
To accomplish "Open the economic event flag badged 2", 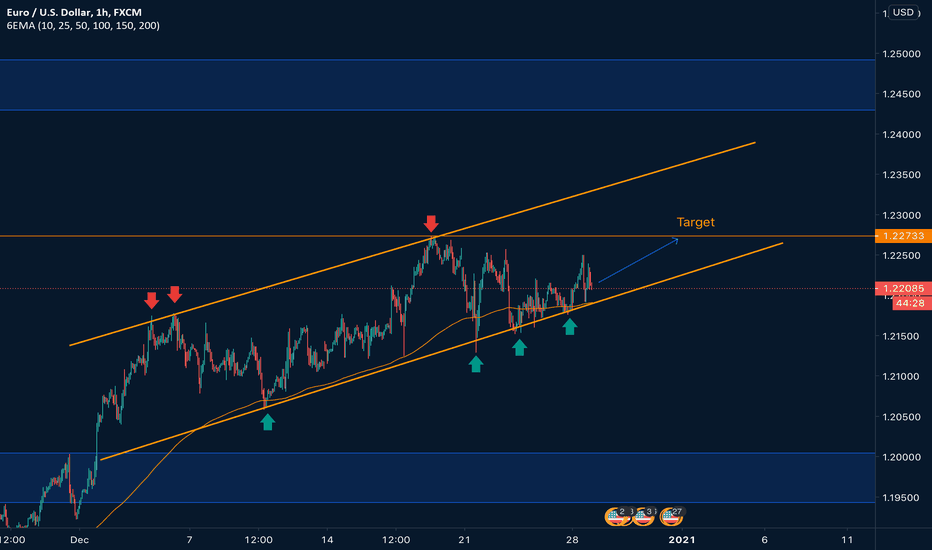I will tap(616, 516).
